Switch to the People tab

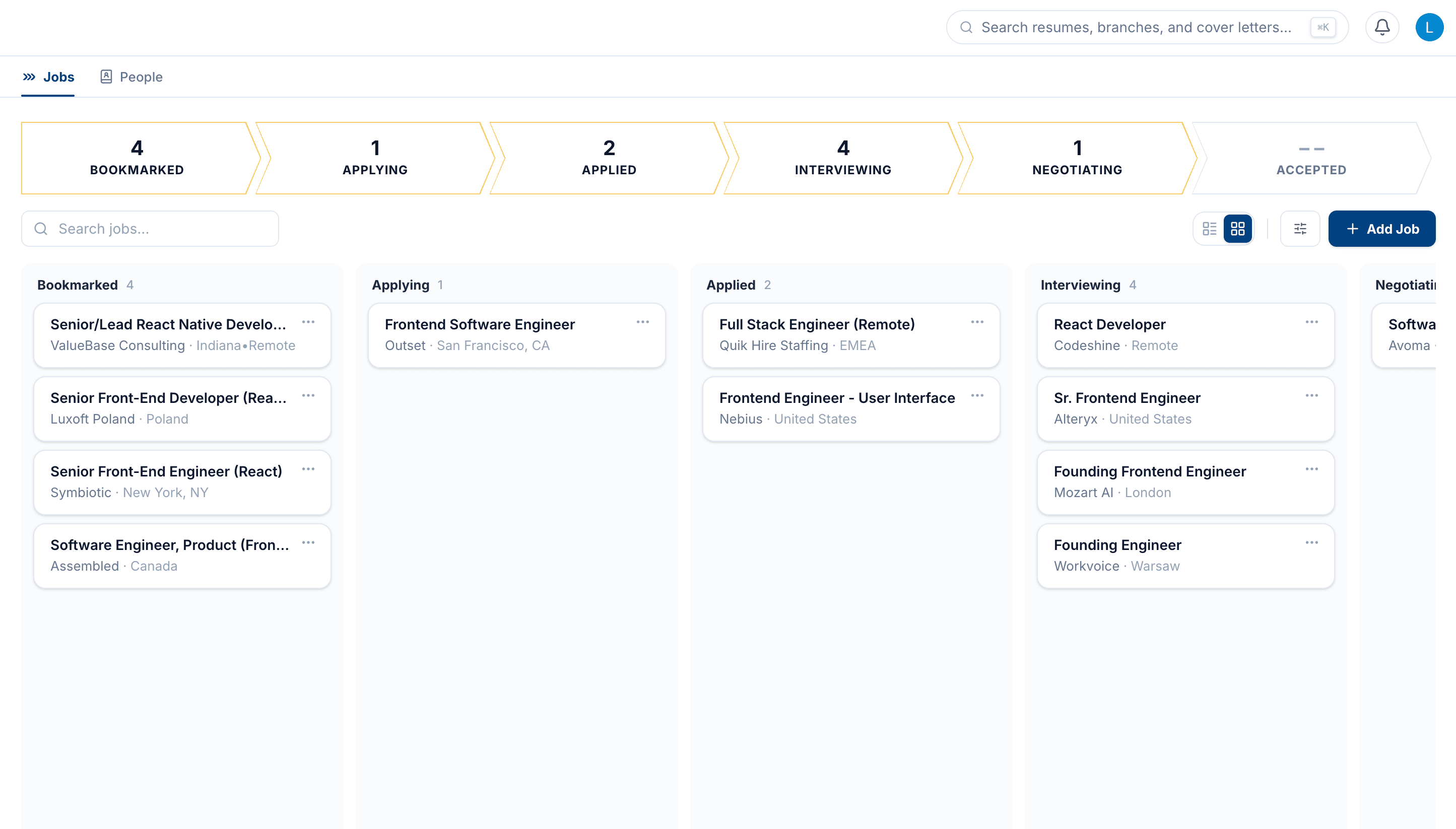(131, 77)
